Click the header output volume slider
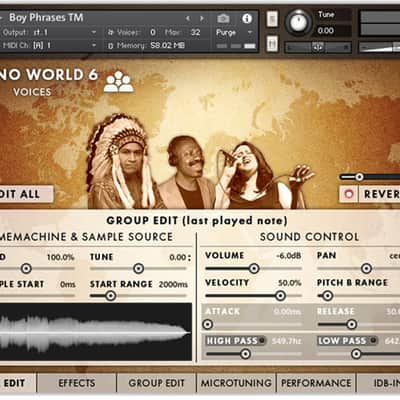This screenshot has height=400, width=400. (x=379, y=48)
